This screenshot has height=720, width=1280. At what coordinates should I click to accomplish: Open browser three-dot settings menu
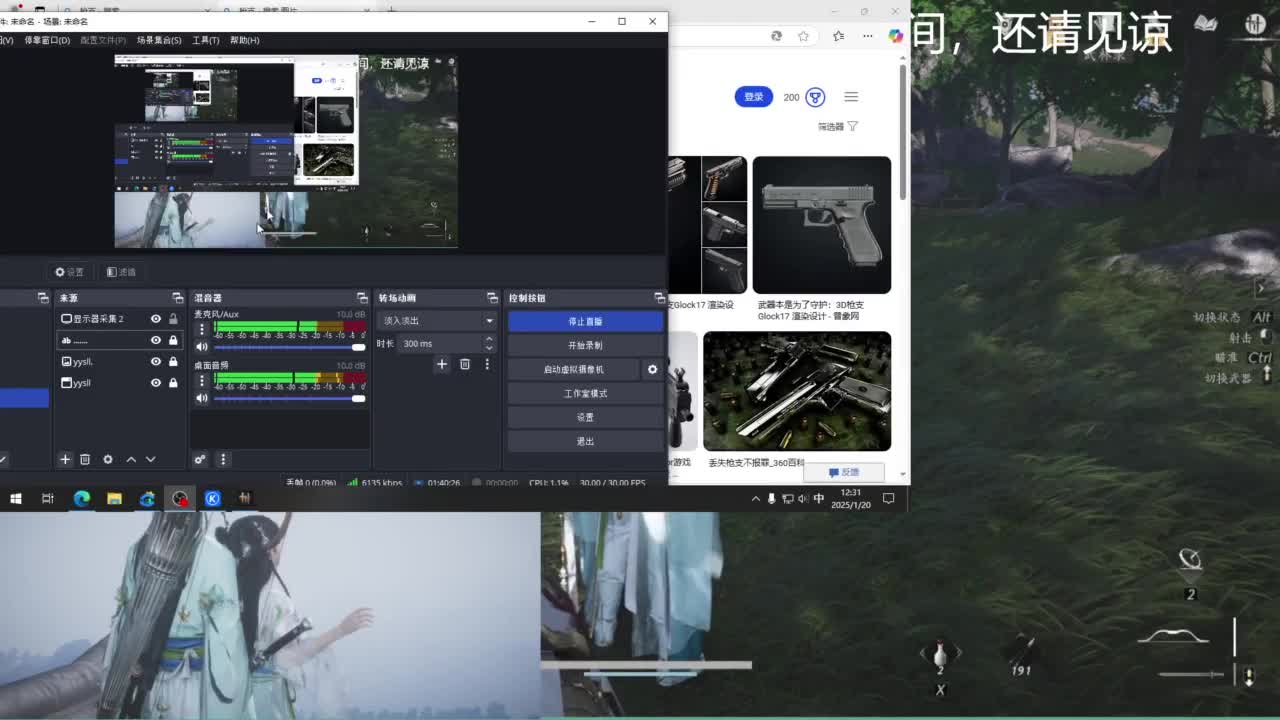869,36
